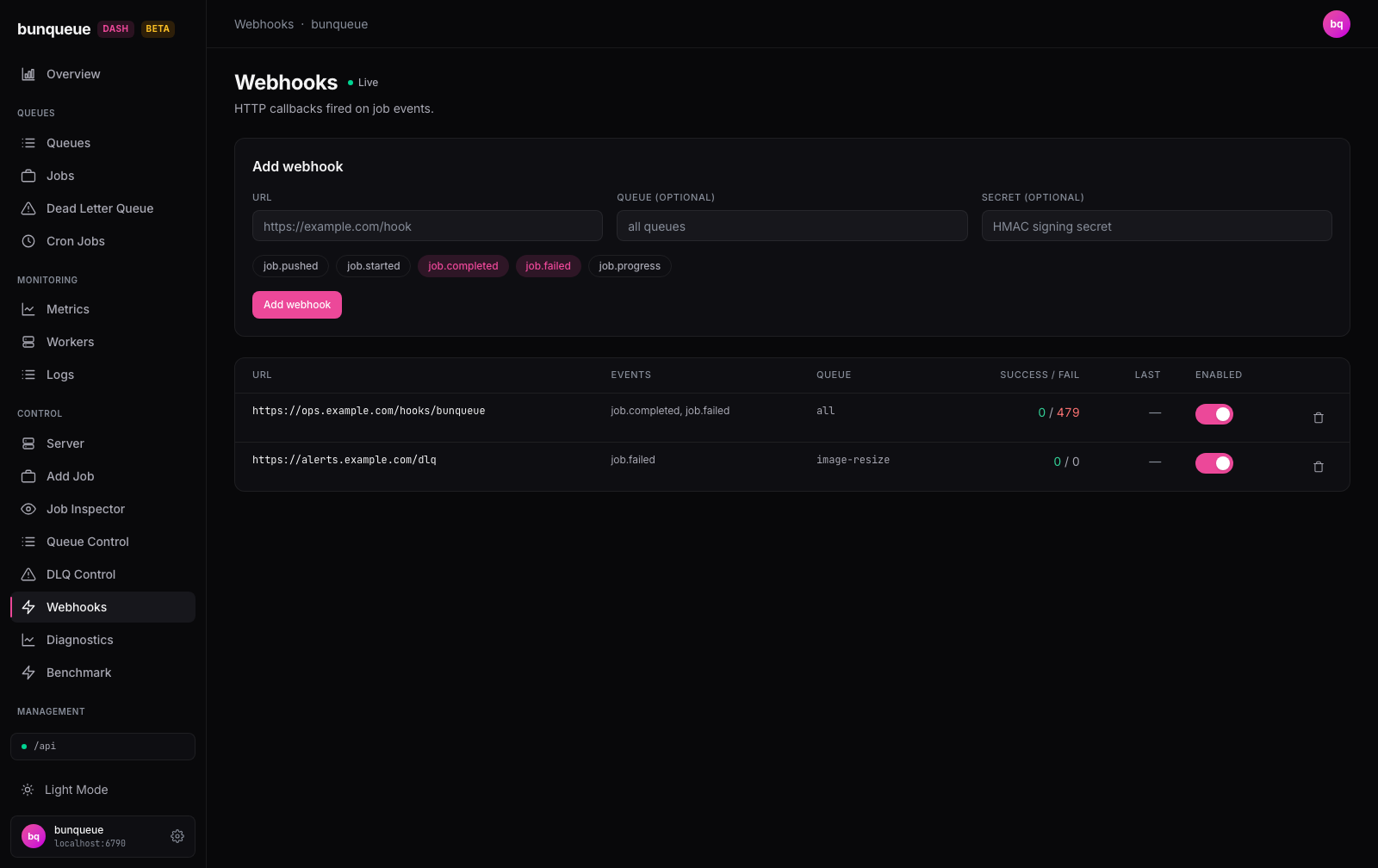1378x868 pixels.
Task: Open the Overview page
Action: (x=102, y=74)
